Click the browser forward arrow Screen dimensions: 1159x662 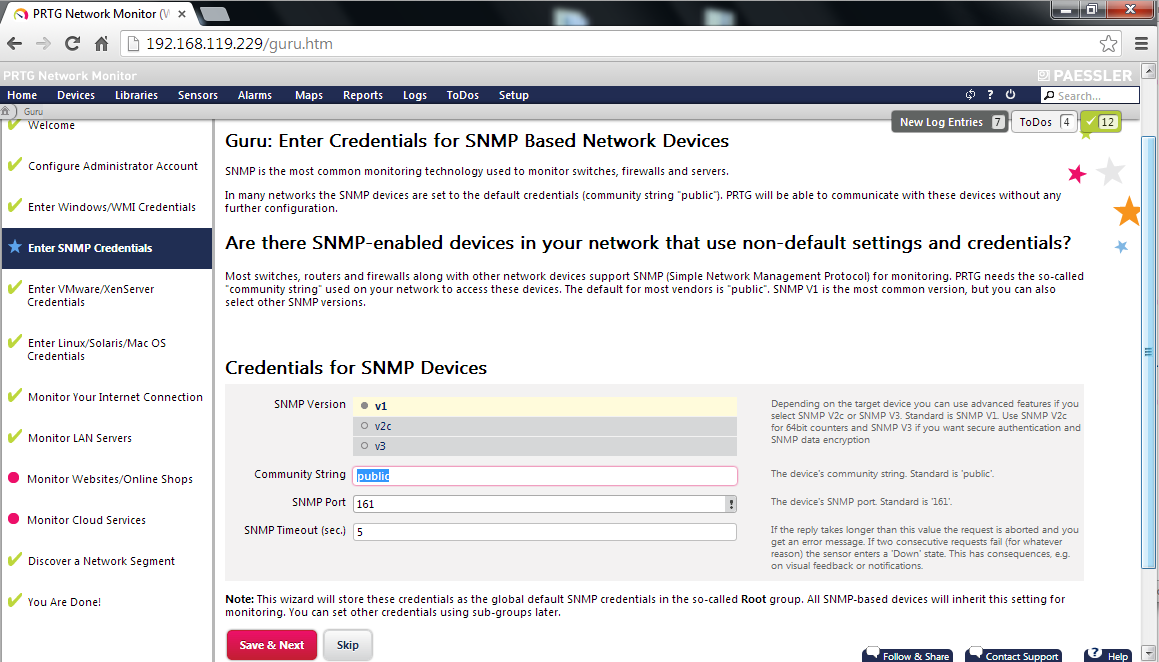(43, 44)
